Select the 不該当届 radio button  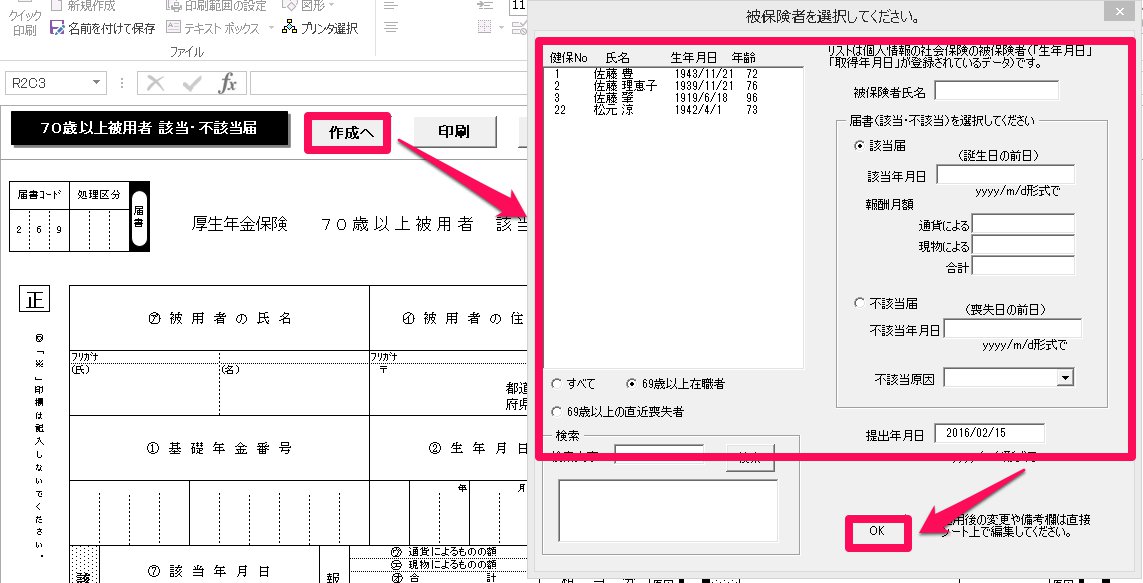pos(859,303)
